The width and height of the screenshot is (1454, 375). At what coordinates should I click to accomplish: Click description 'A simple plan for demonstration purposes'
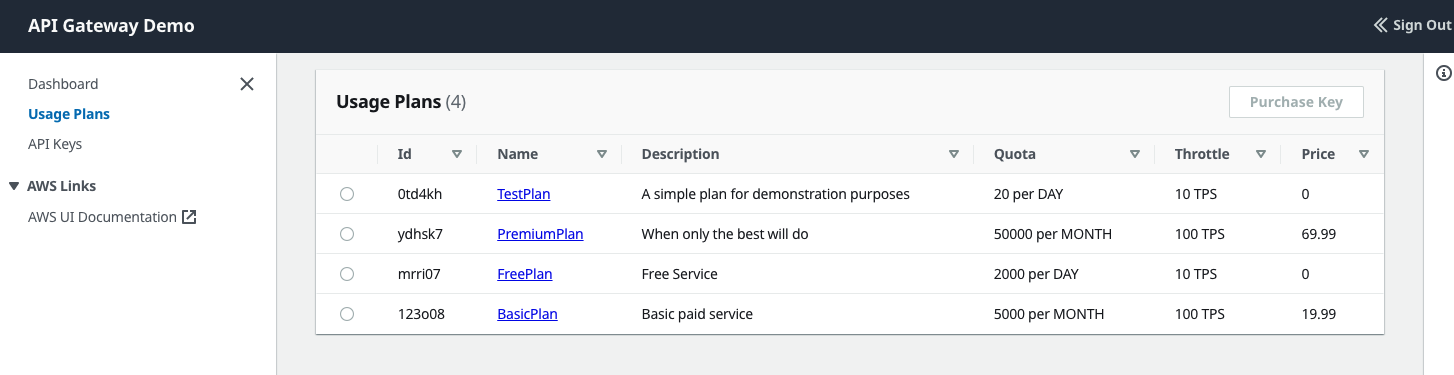[775, 194]
